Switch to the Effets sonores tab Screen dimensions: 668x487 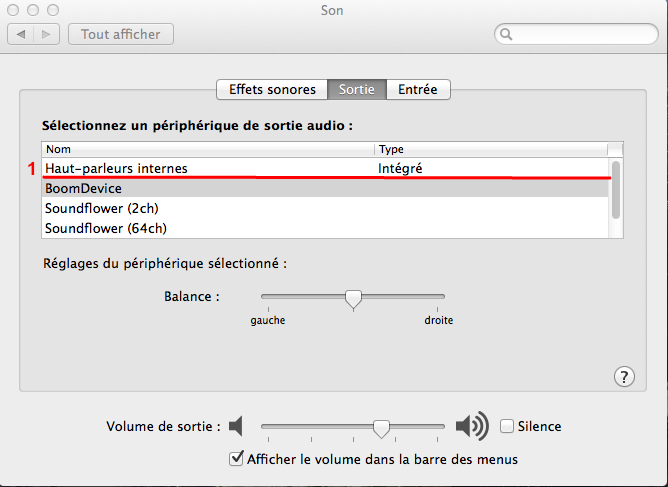pos(272,89)
